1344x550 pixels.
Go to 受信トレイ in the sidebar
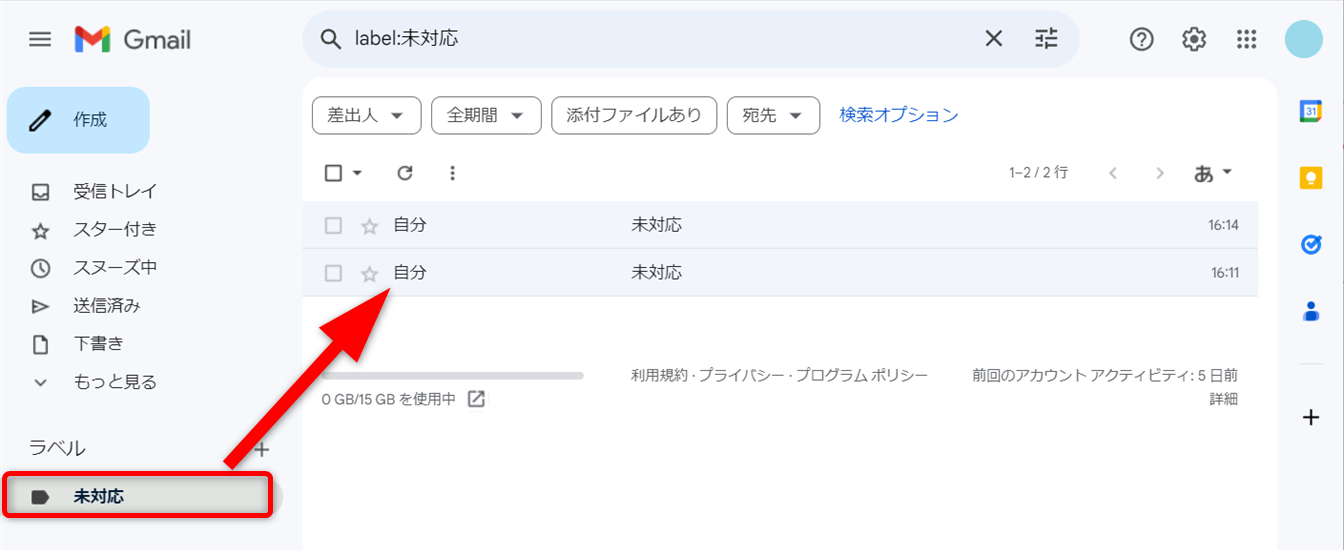coord(114,191)
